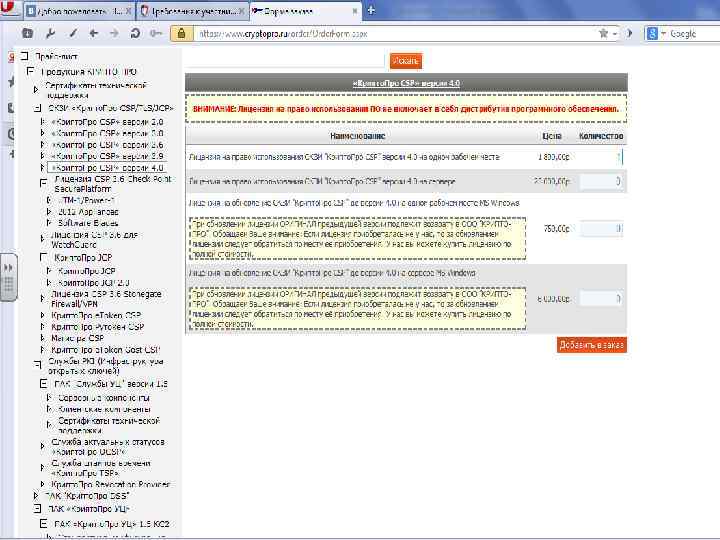This screenshot has width=720, height=540.
Task: Select the КриптоПро Рутокен CSP item
Action: 97,327
